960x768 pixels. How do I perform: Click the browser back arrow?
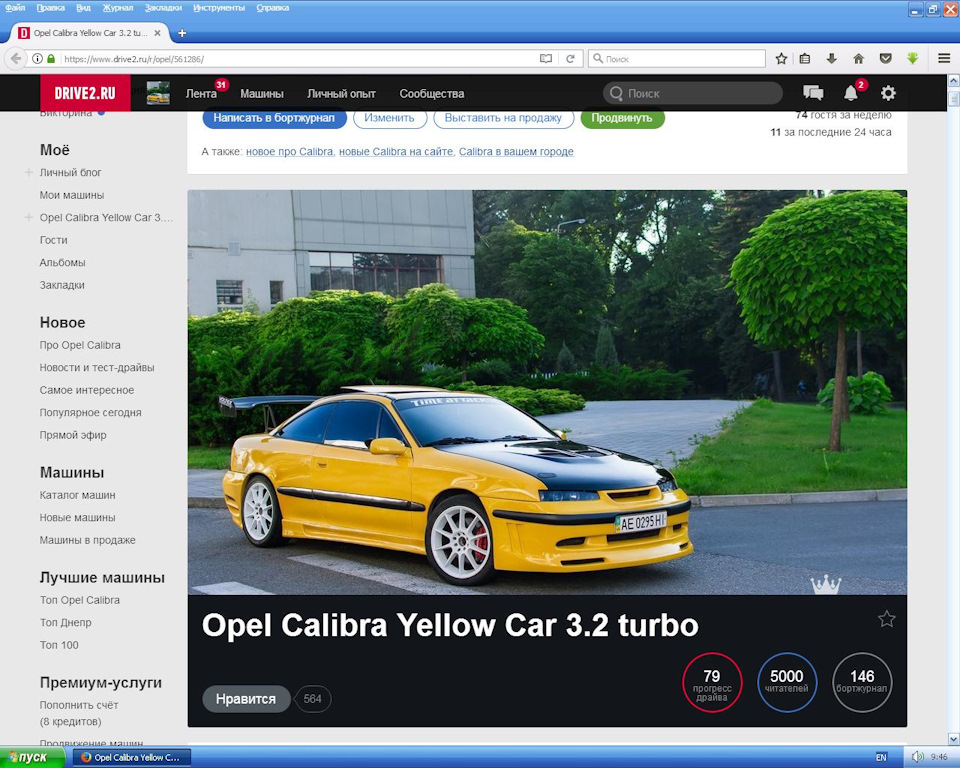(x=16, y=59)
